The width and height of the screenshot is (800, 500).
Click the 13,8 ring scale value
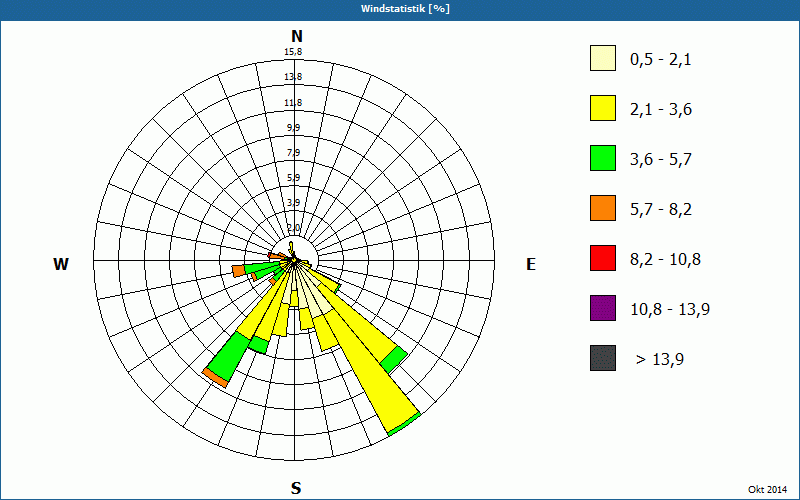pos(293,77)
